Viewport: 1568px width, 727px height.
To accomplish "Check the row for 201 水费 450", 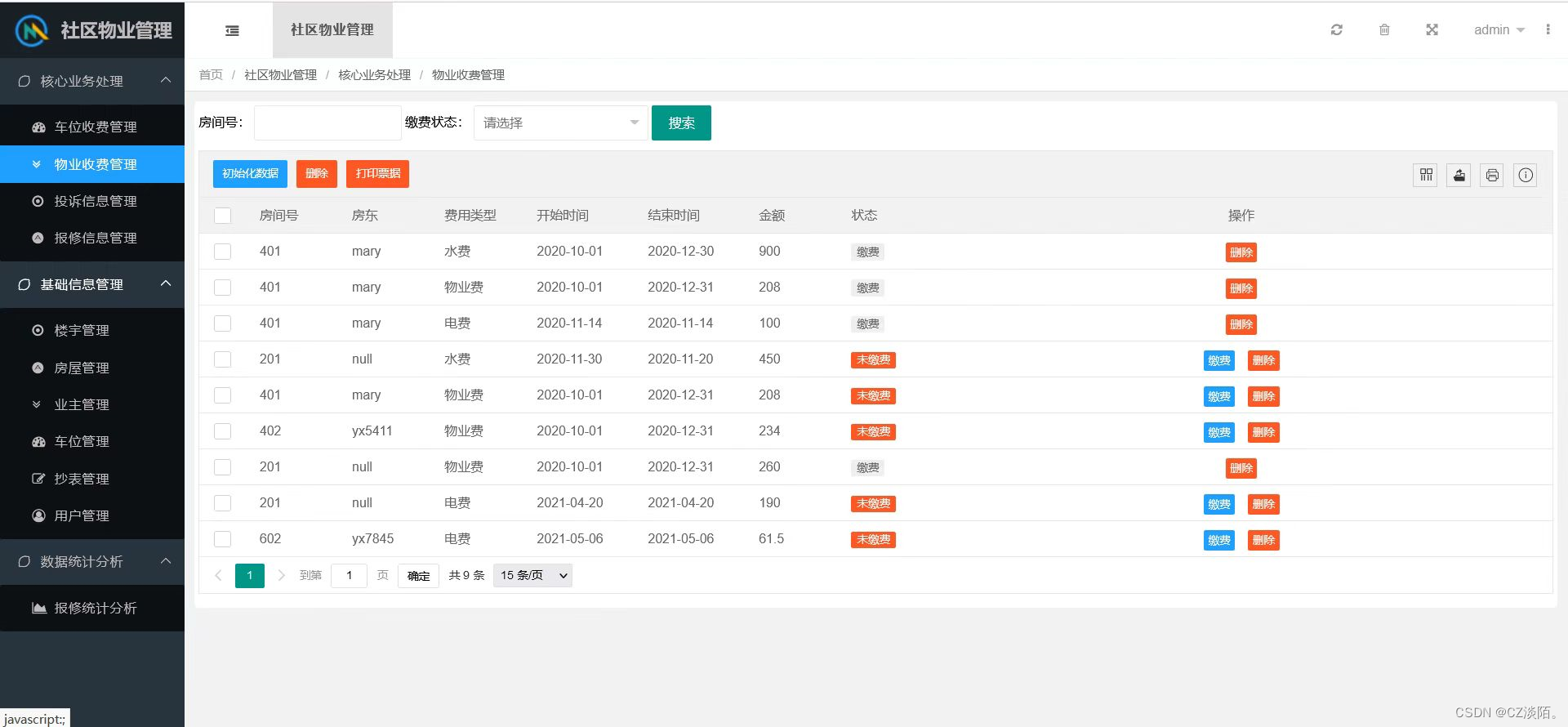I will coord(222,359).
